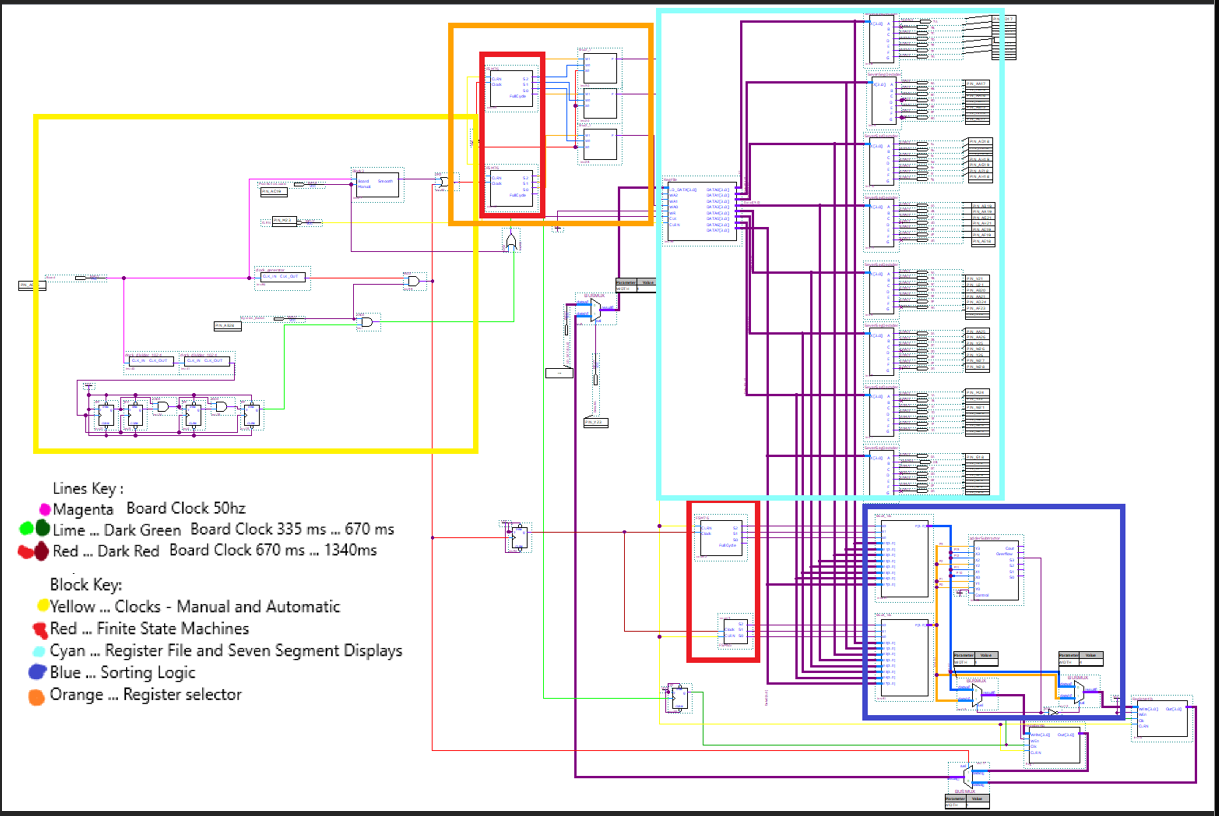1219x816 pixels.
Task: Click the "Lines Key :" heading
Action: [x=88, y=489]
